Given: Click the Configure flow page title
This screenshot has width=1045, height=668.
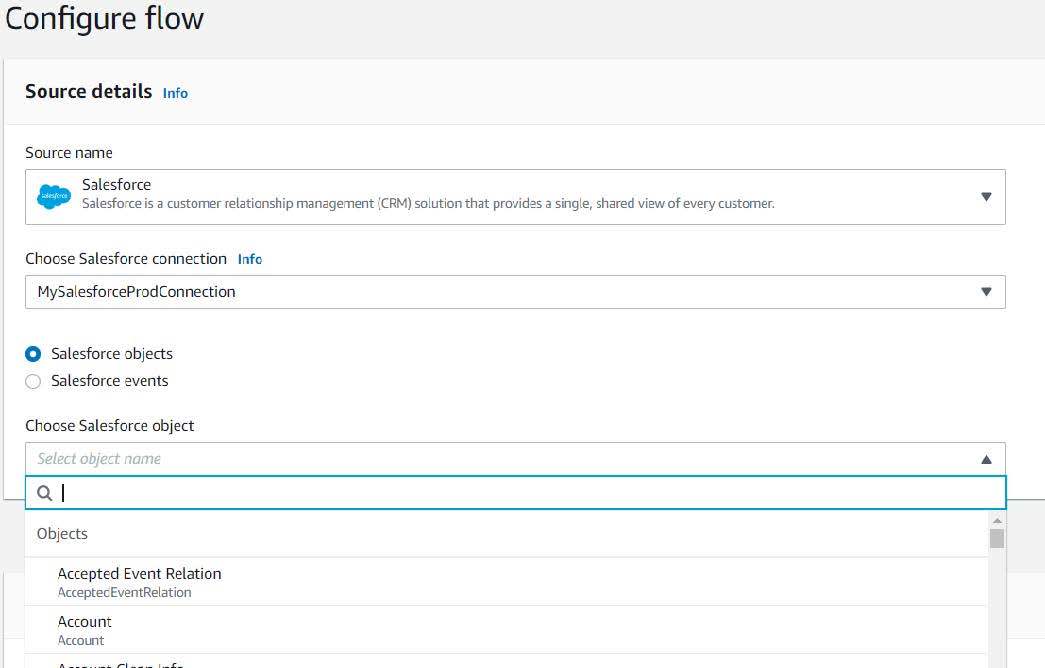Looking at the screenshot, I should click(x=105, y=19).
